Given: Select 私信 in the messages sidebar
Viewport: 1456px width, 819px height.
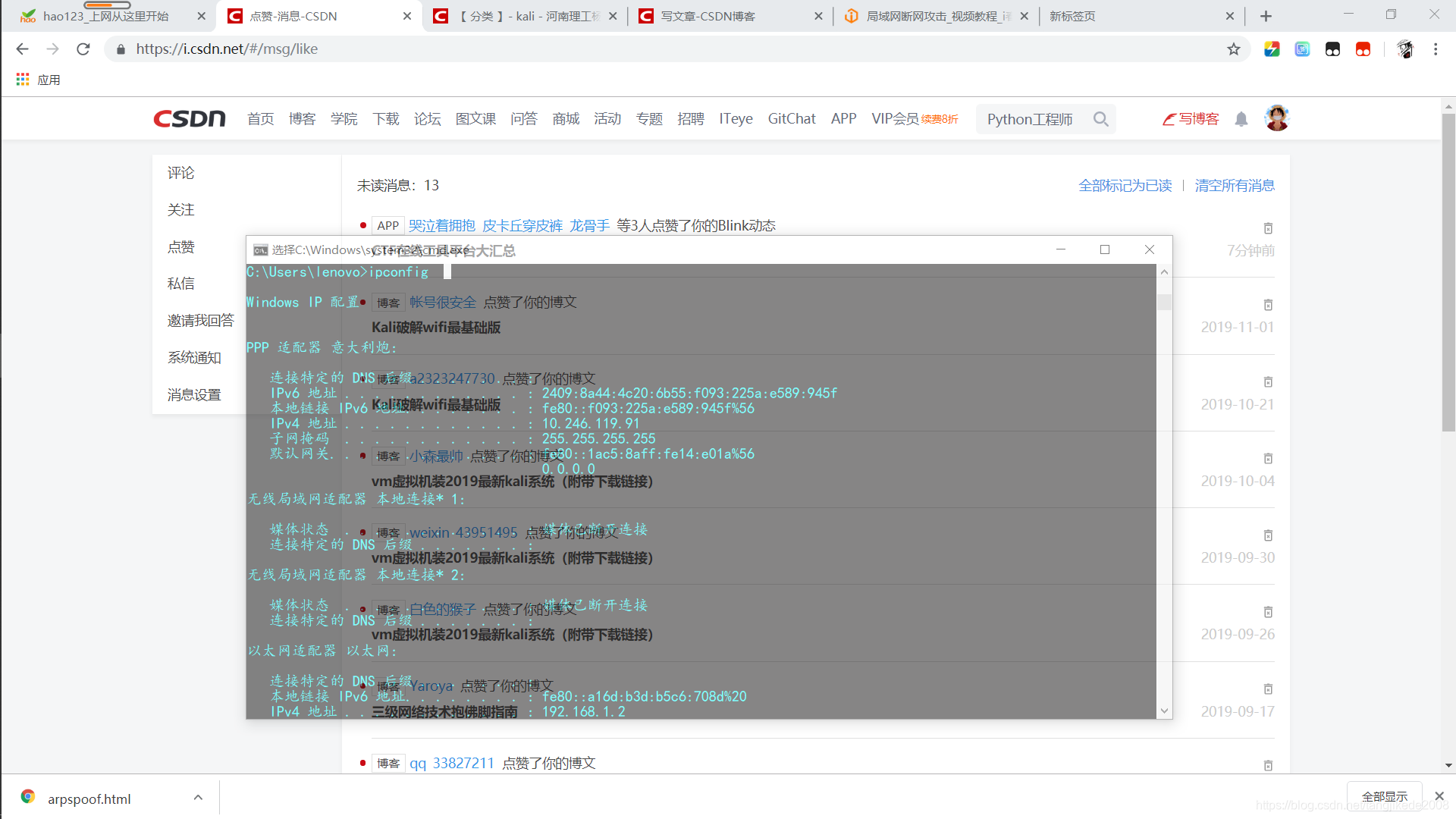Looking at the screenshot, I should click(x=180, y=283).
